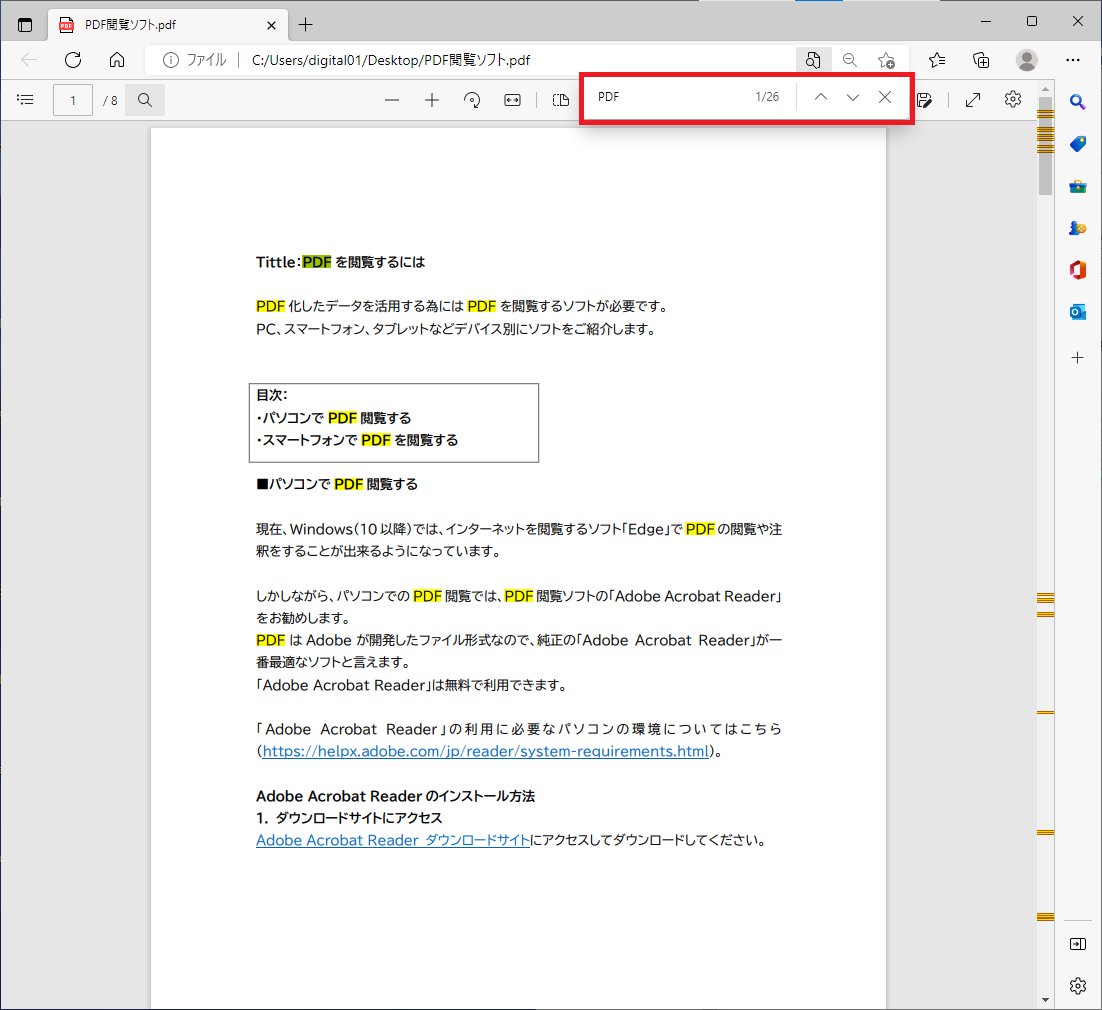
Task: Save the PDF with the save-as icon
Action: point(925,101)
